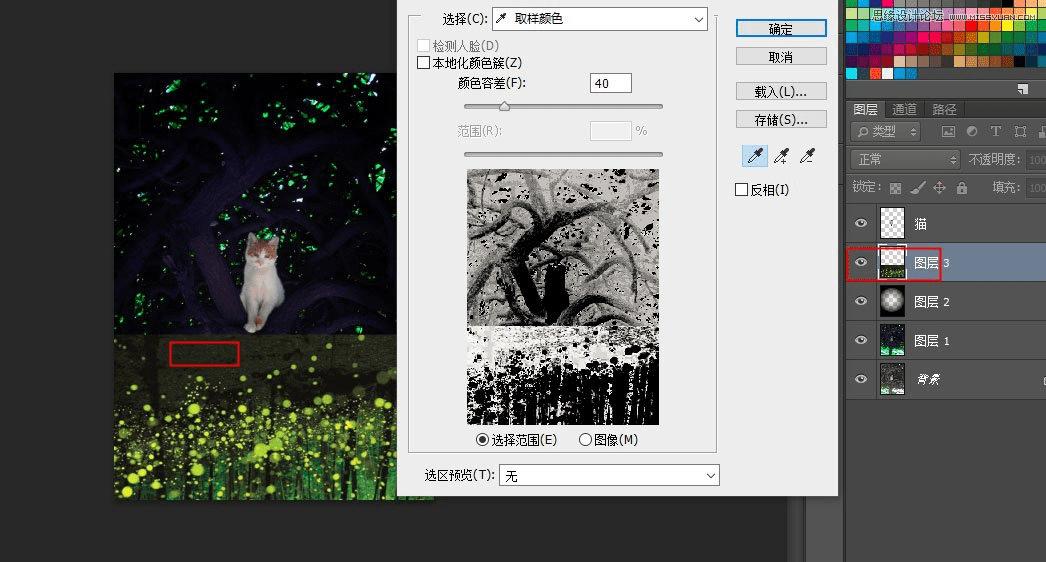Select the add-to-sample eyedropper
This screenshot has width=1046, height=562.
click(781, 156)
